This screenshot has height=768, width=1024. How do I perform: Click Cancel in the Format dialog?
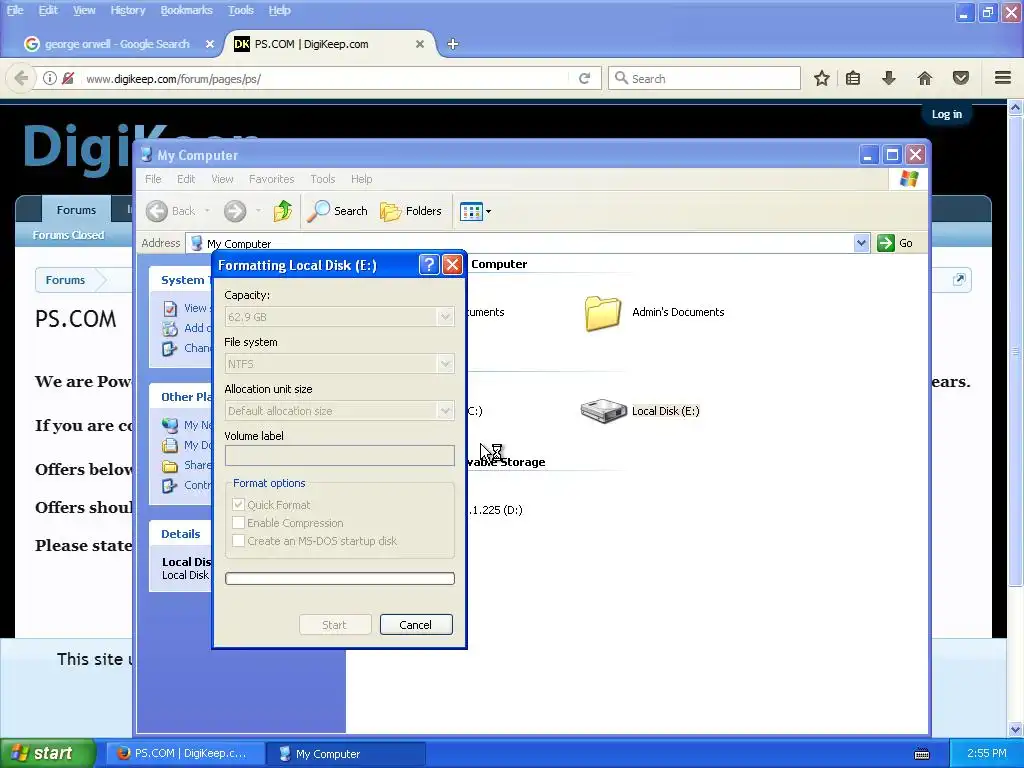click(416, 624)
